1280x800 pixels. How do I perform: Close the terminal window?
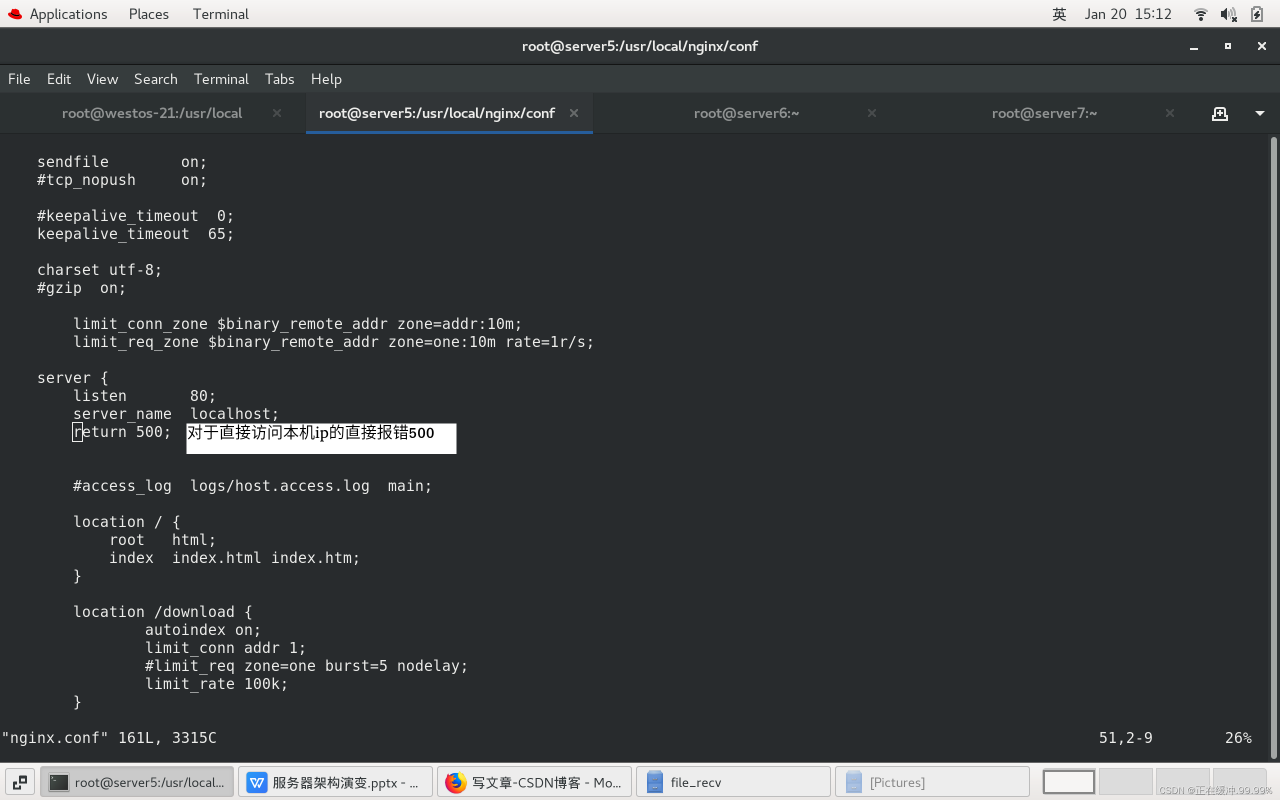(x=1261, y=46)
